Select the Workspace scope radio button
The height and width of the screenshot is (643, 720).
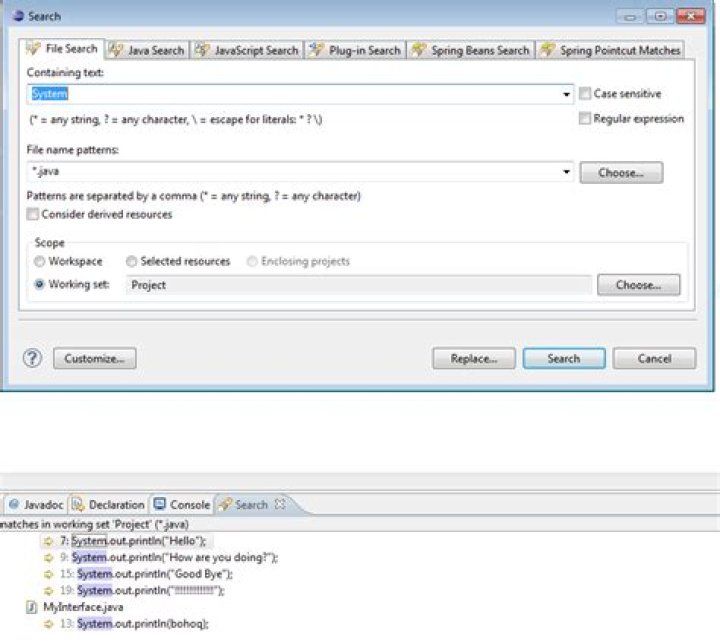tap(39, 261)
